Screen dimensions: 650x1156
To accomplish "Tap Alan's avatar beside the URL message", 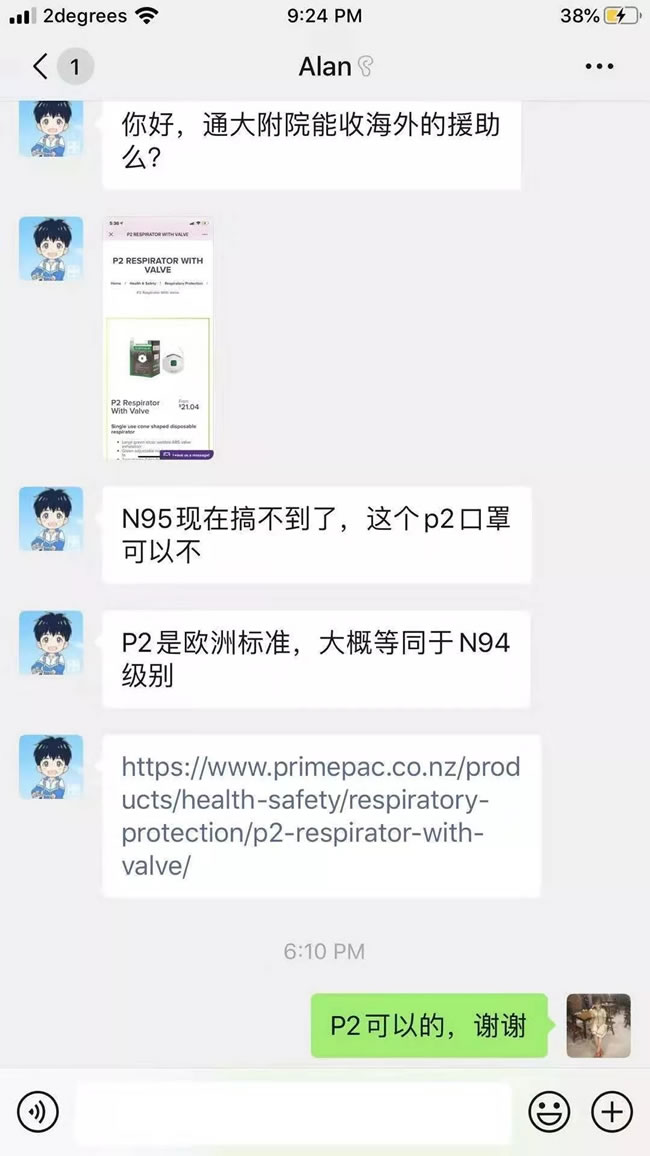I will click(51, 767).
